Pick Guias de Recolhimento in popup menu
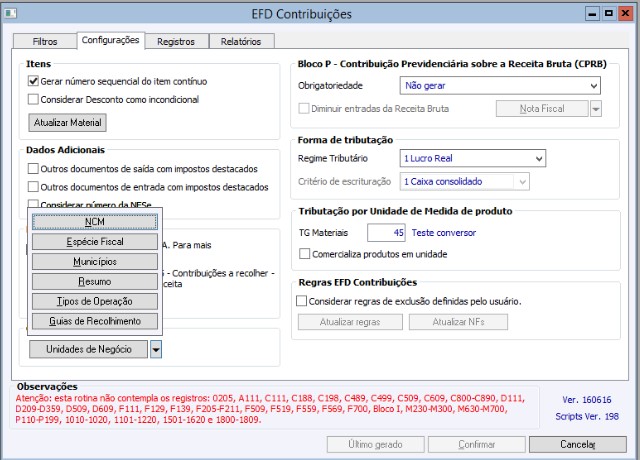The image size is (640, 460). coord(95,321)
